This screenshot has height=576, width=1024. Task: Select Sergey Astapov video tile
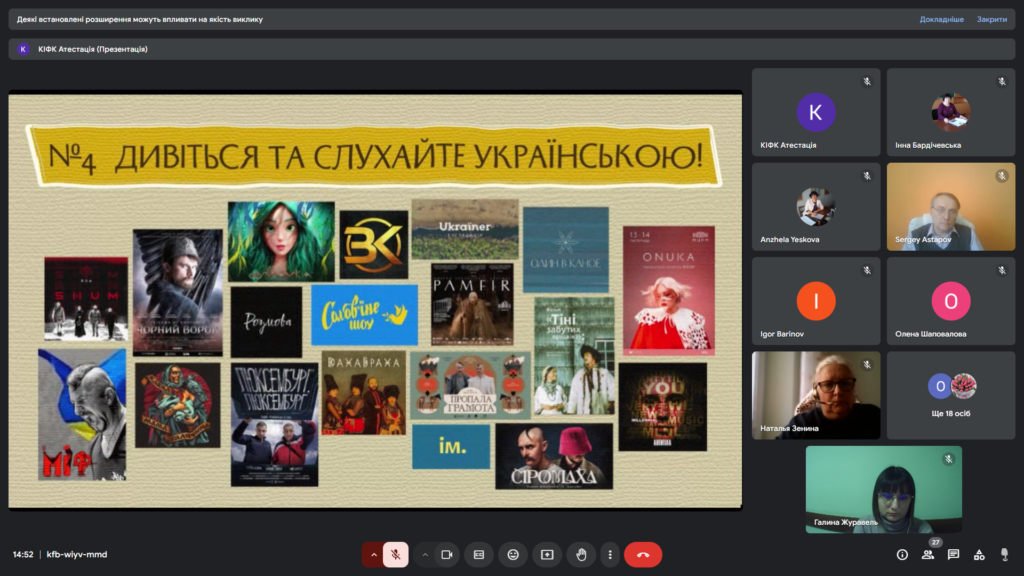pos(951,206)
